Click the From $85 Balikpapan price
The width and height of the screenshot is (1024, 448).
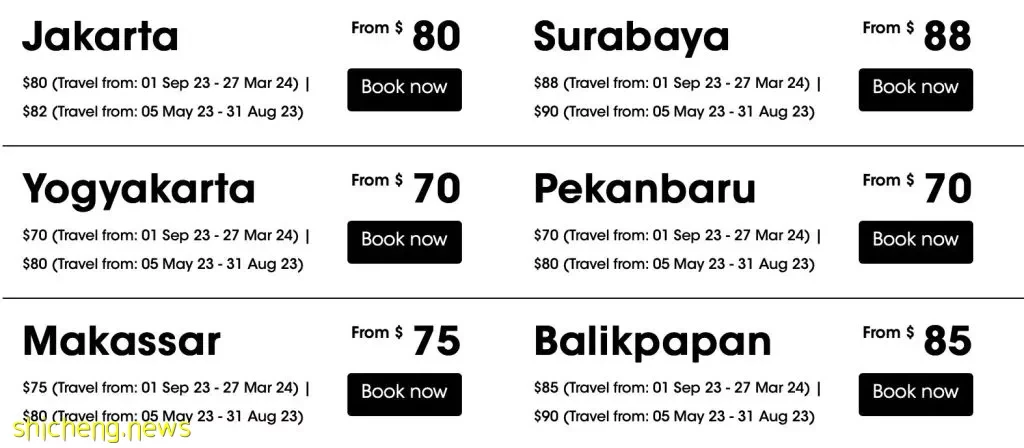[x=917, y=340]
